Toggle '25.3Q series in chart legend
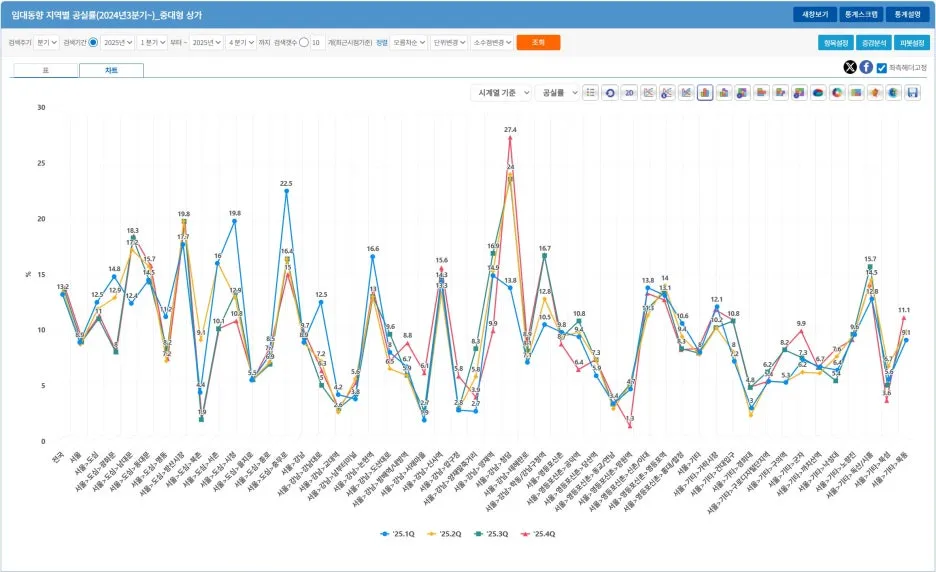The width and height of the screenshot is (936, 572). 491,534
